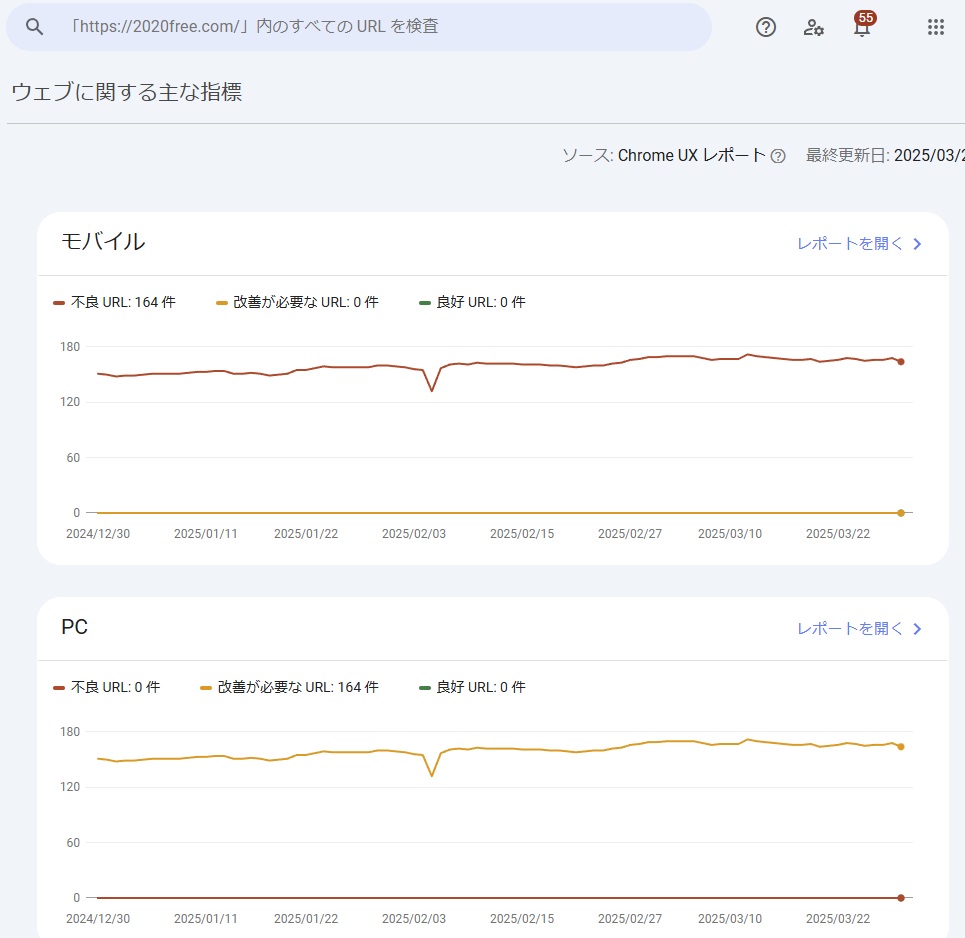The height and width of the screenshot is (938, 965).
Task: Open notifications bell with 55 badge
Action: pyautogui.click(x=863, y=25)
